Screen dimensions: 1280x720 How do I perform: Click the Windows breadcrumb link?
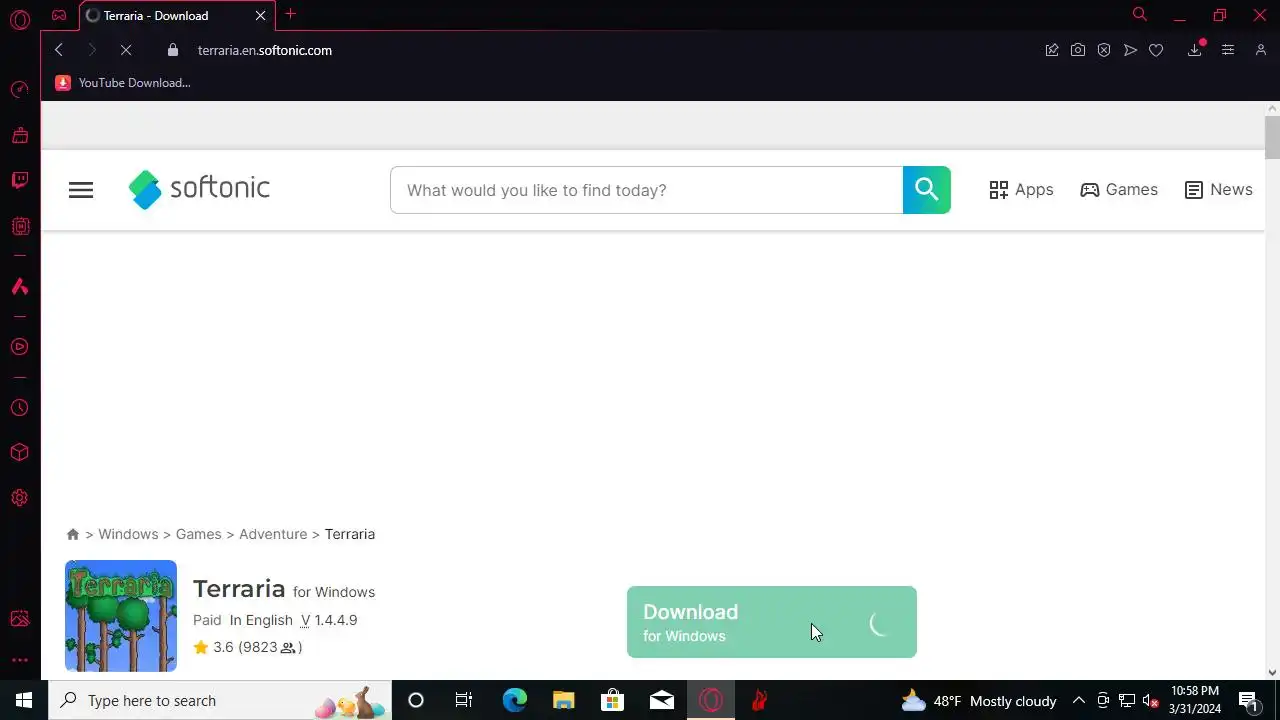click(x=128, y=534)
